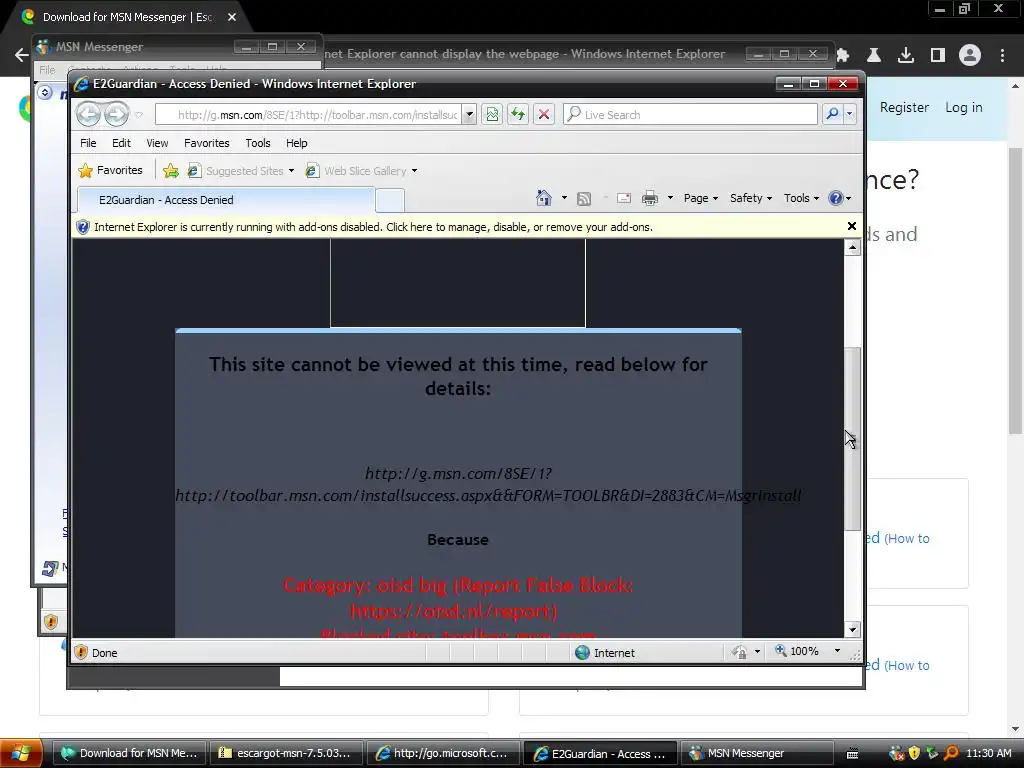Click the IE Forward navigation button
1024x768 pixels.
click(117, 114)
